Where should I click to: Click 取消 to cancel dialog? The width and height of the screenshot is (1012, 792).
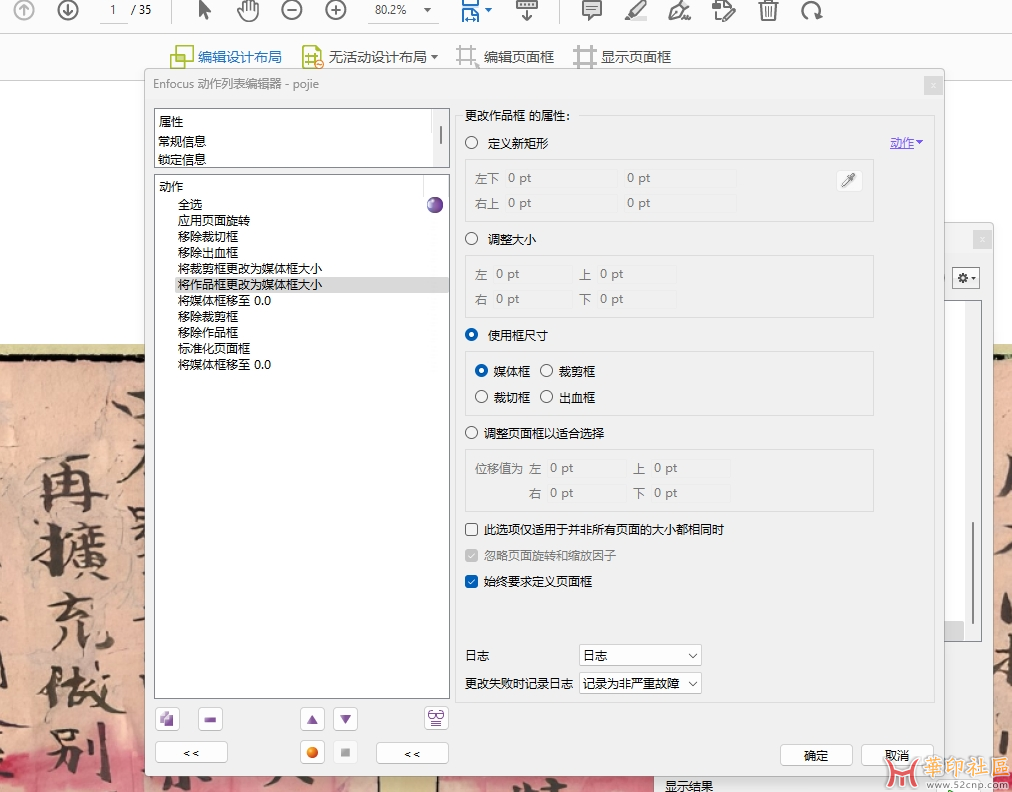[897, 755]
